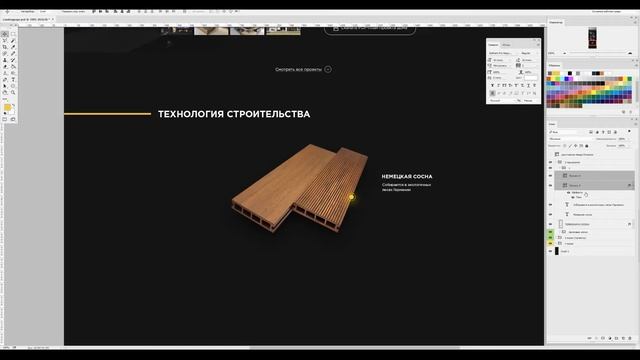Hide the Effects sub-item of the selected layer

(568, 193)
